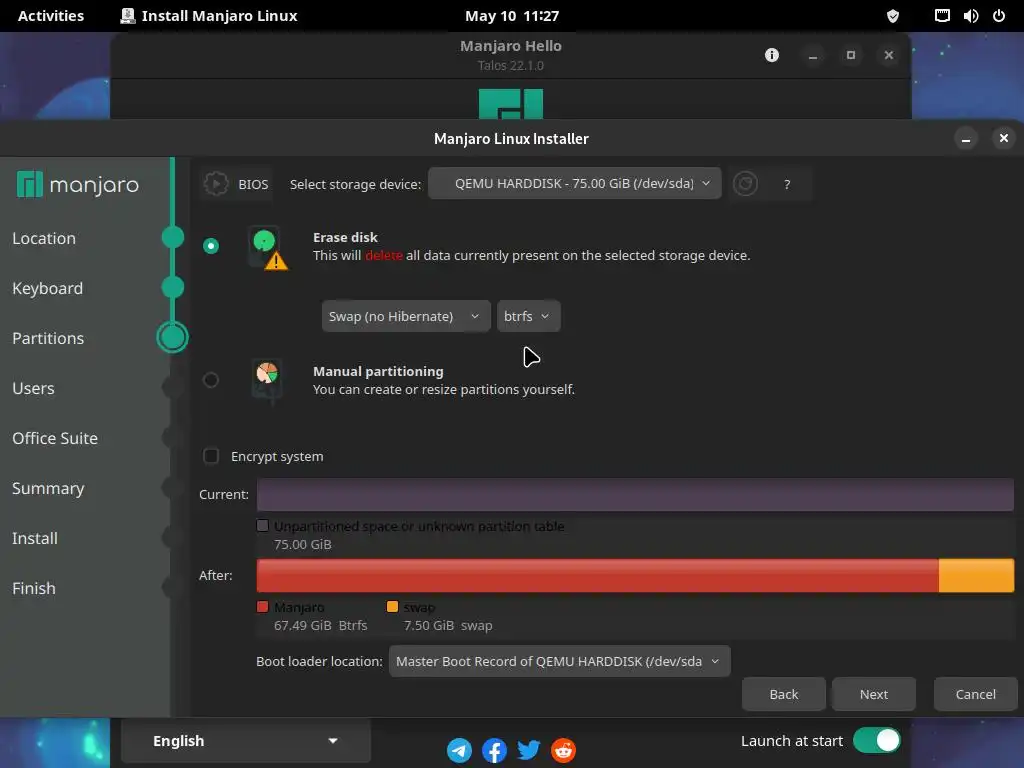
Task: Open the Boot loader location dropdown
Action: (x=560, y=662)
